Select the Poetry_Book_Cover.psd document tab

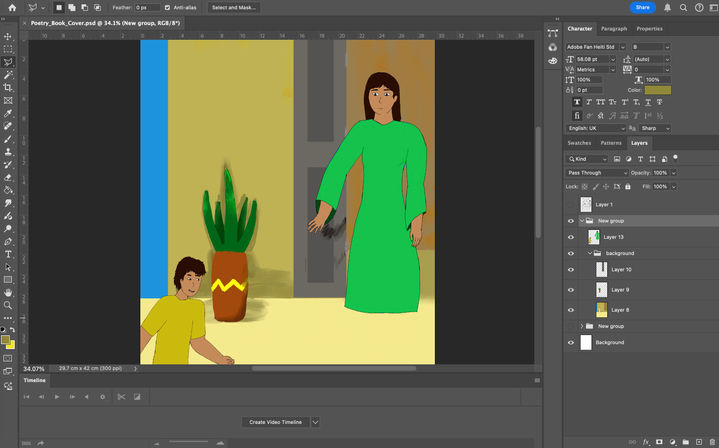(105, 23)
